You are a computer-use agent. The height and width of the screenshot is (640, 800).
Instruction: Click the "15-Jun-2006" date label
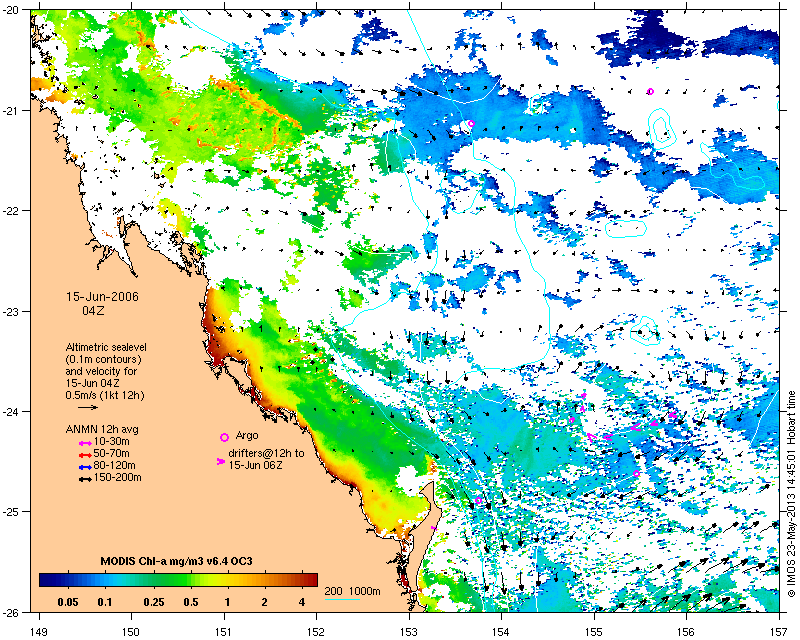click(x=103, y=297)
